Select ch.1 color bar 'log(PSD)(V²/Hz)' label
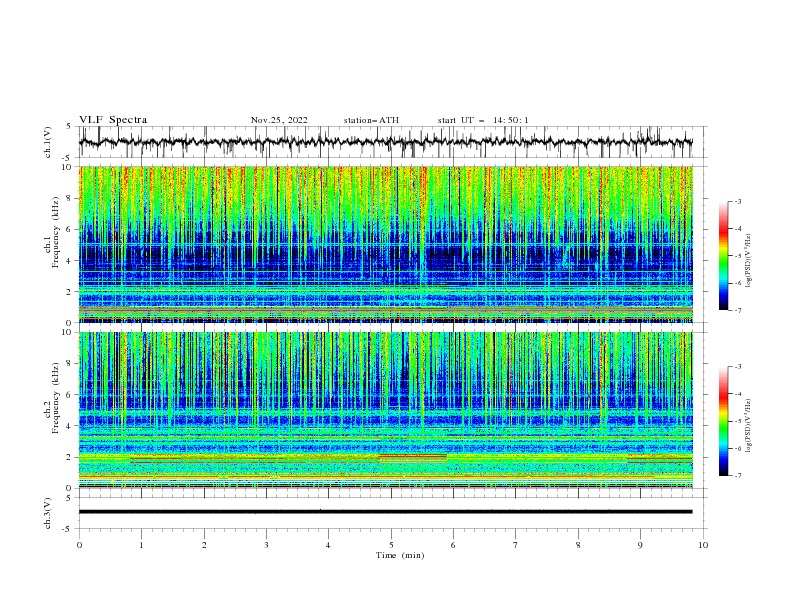Viewport: 792px width, 612px height. [748, 261]
